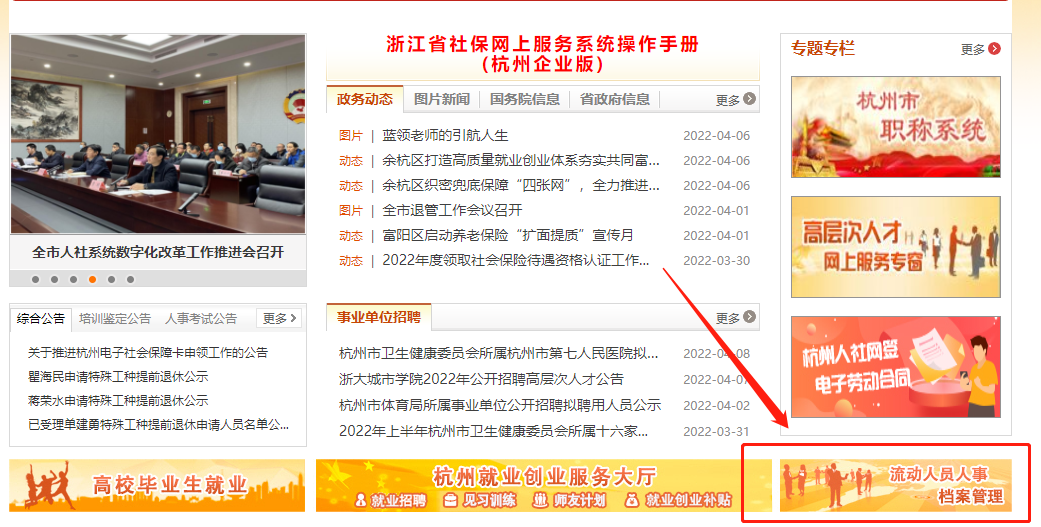Open news 全市退管工作会议召开
Screen dimensions: 1041x527
452,210
